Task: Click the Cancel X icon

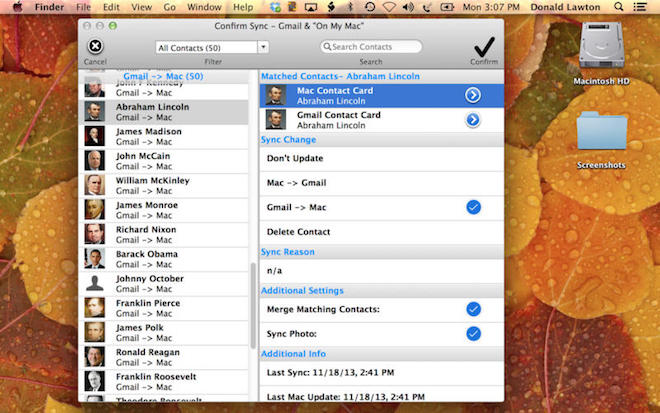Action: coord(95,46)
